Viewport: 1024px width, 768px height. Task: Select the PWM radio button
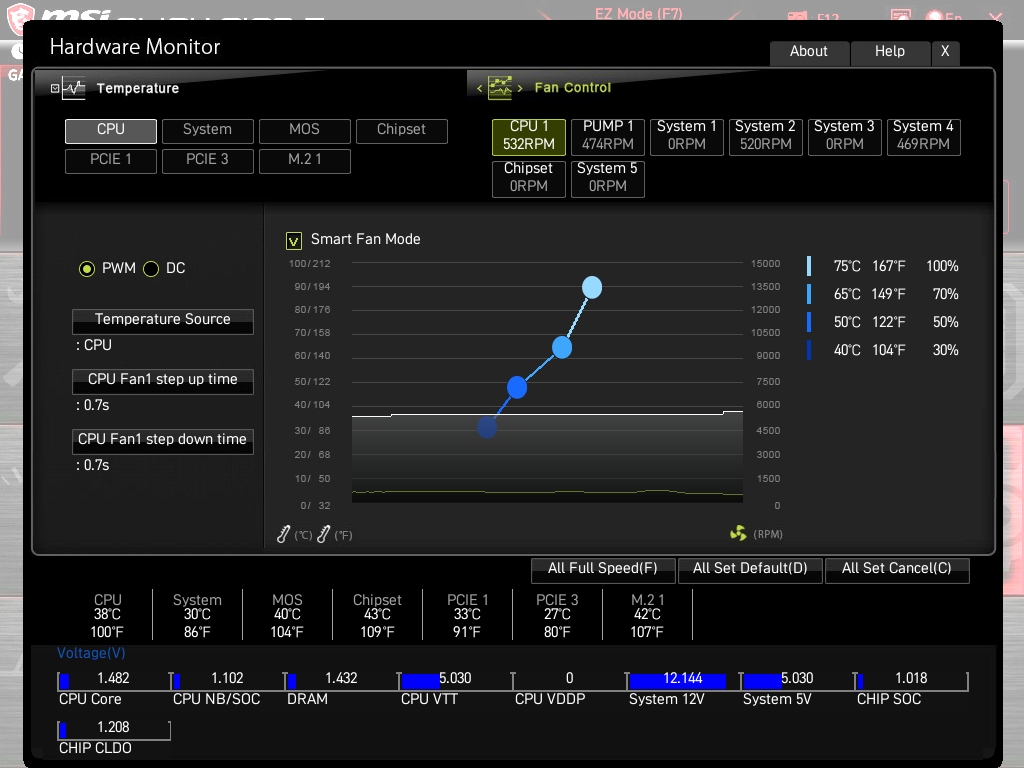coord(87,268)
